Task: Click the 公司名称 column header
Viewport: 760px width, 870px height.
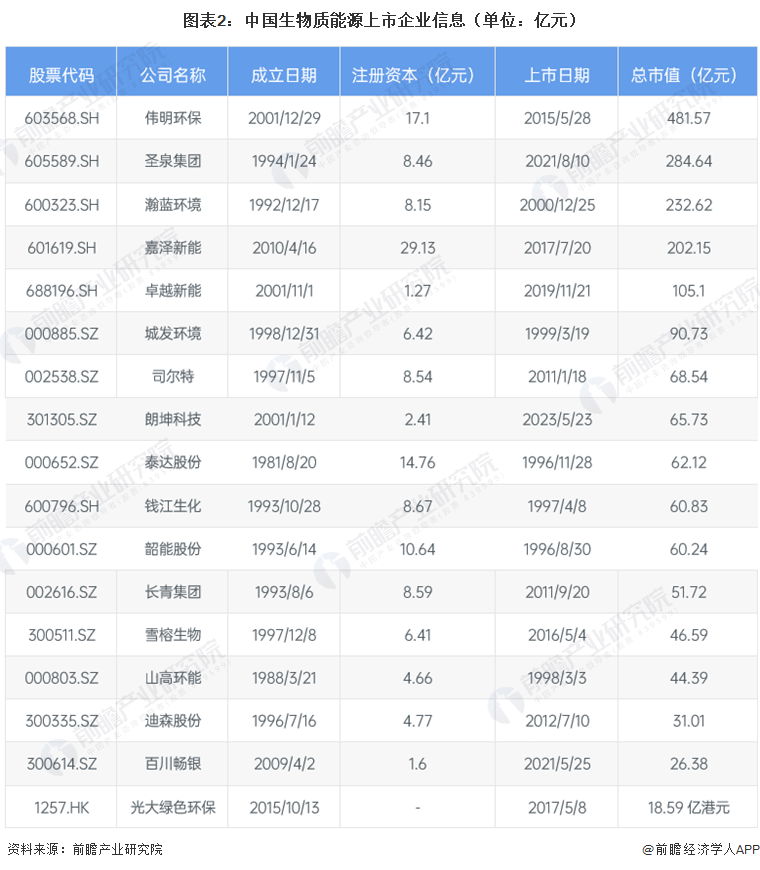Action: 173,75
